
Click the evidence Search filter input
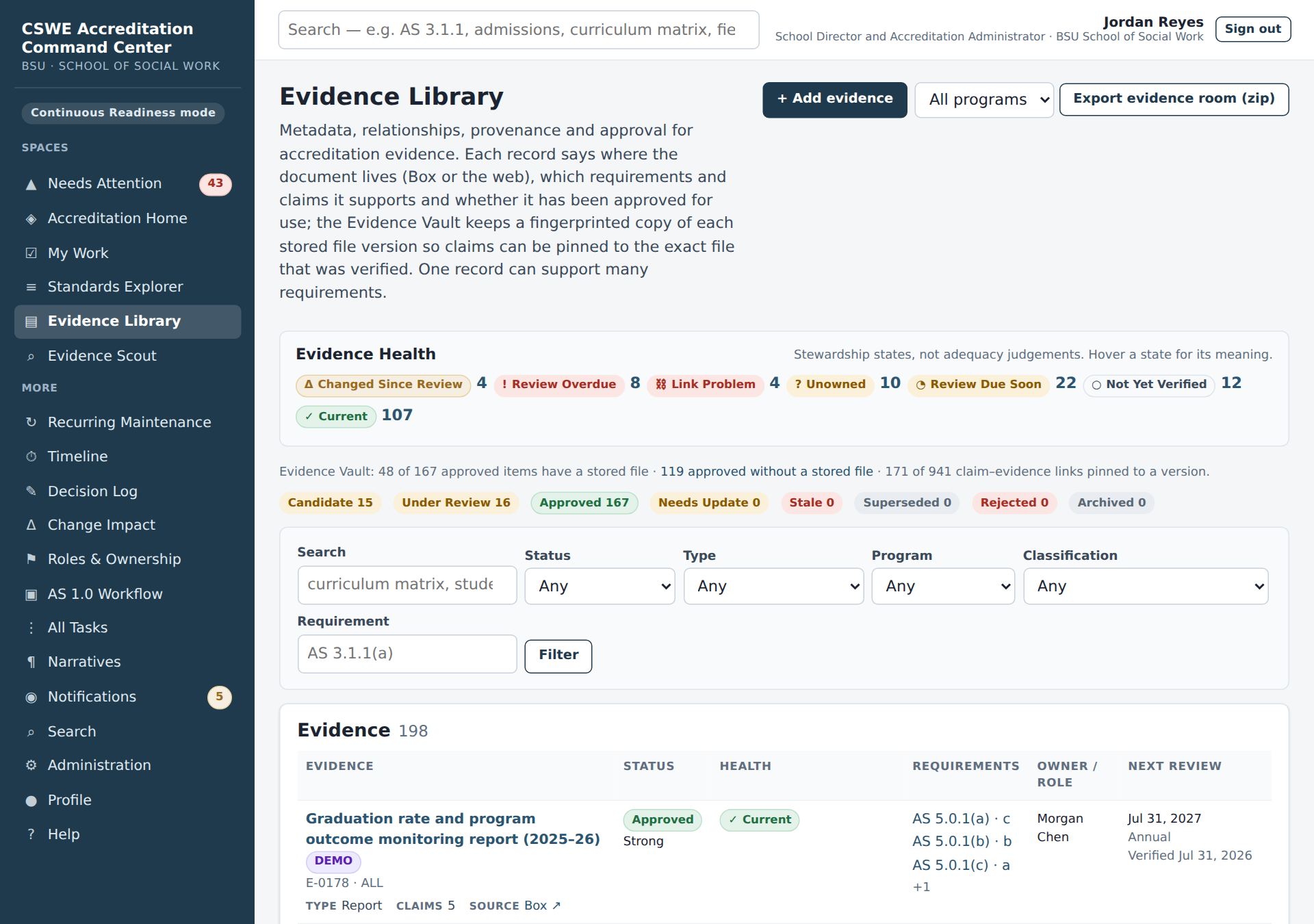pyautogui.click(x=407, y=585)
